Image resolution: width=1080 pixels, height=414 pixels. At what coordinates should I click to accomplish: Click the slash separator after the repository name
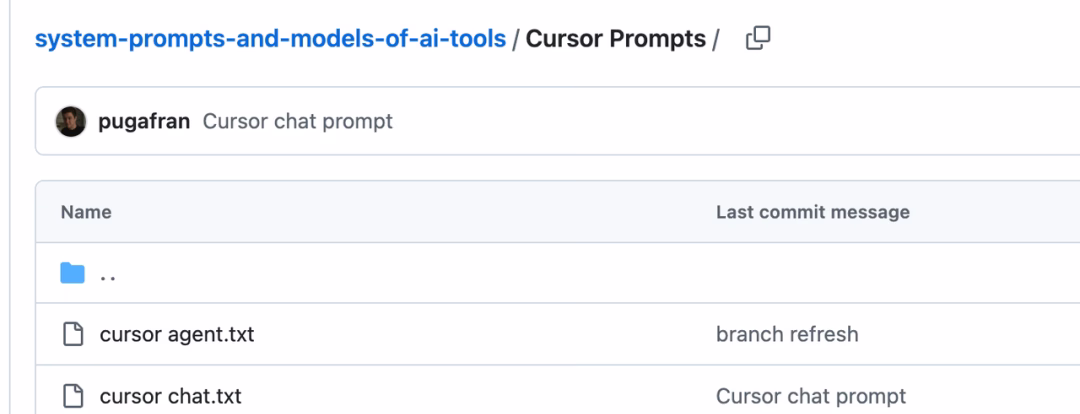click(516, 41)
